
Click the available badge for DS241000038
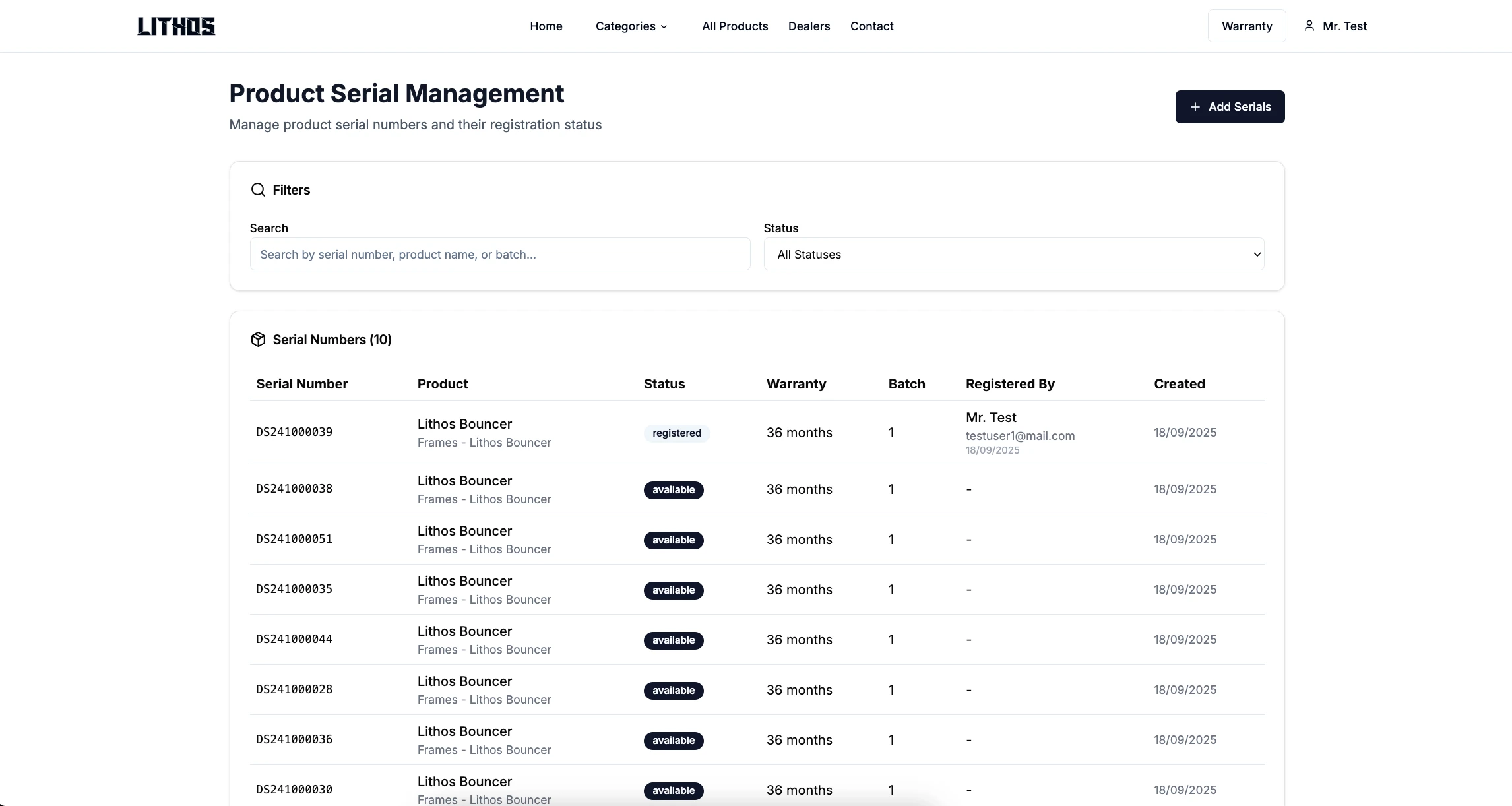673,490
